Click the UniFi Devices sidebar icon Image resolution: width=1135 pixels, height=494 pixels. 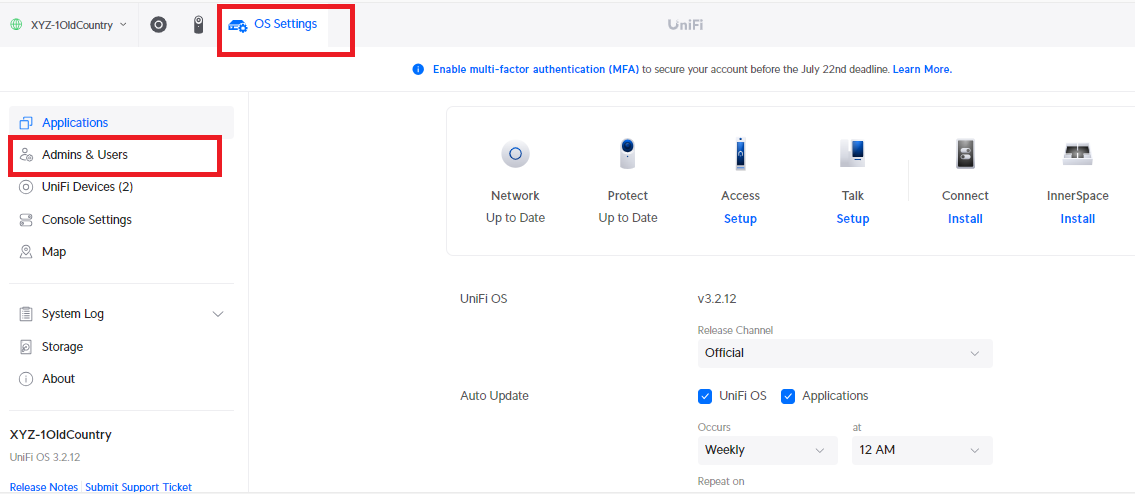click(26, 187)
